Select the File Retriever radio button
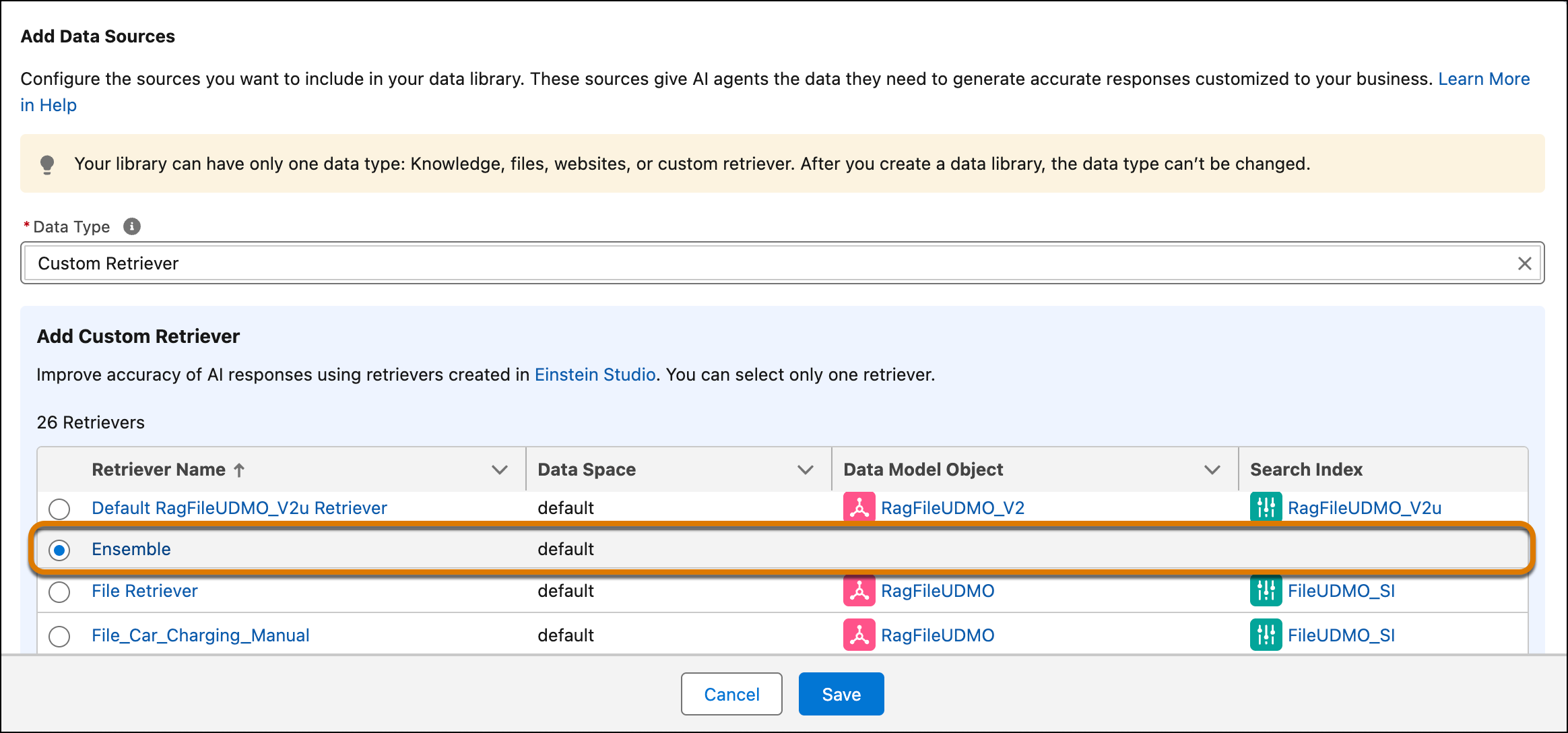This screenshot has height=733, width=1568. tap(59, 592)
